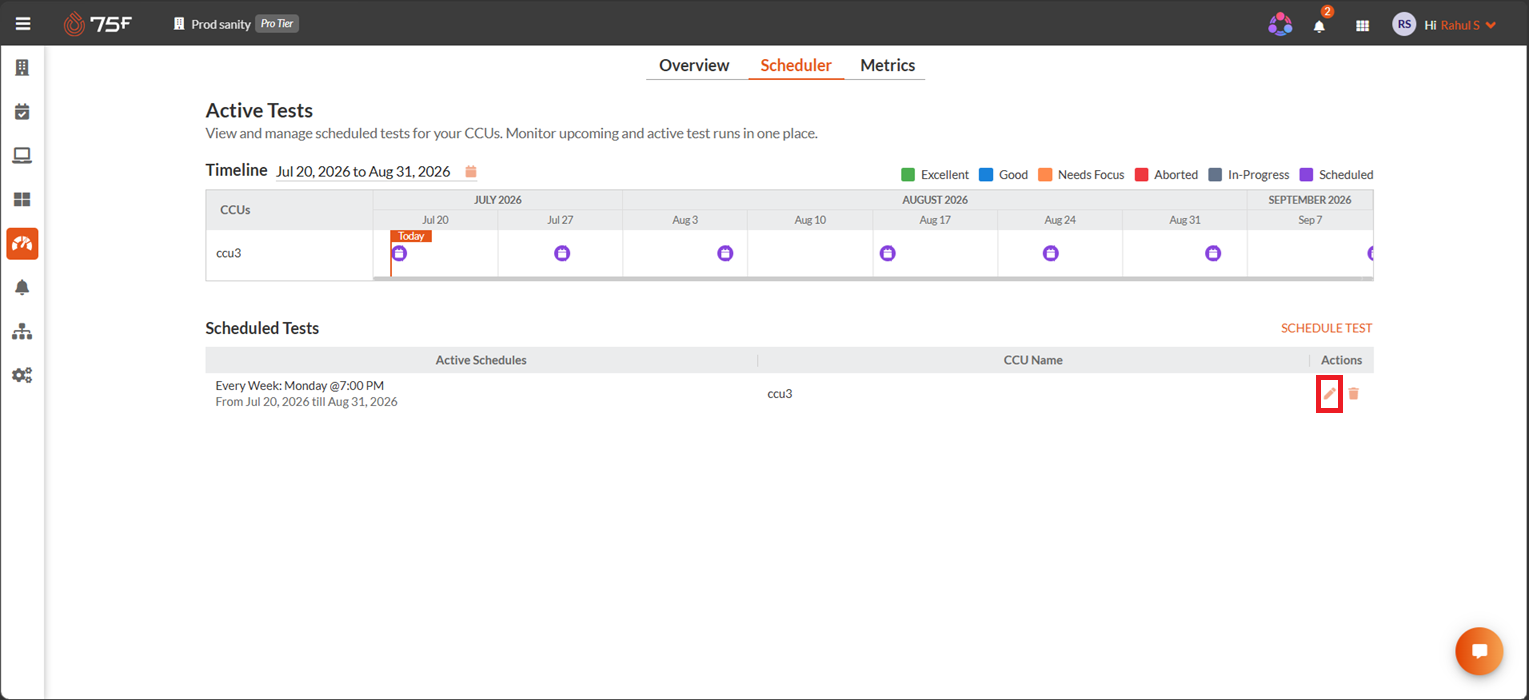
Task: Open the building sidebar icon
Action: point(22,68)
